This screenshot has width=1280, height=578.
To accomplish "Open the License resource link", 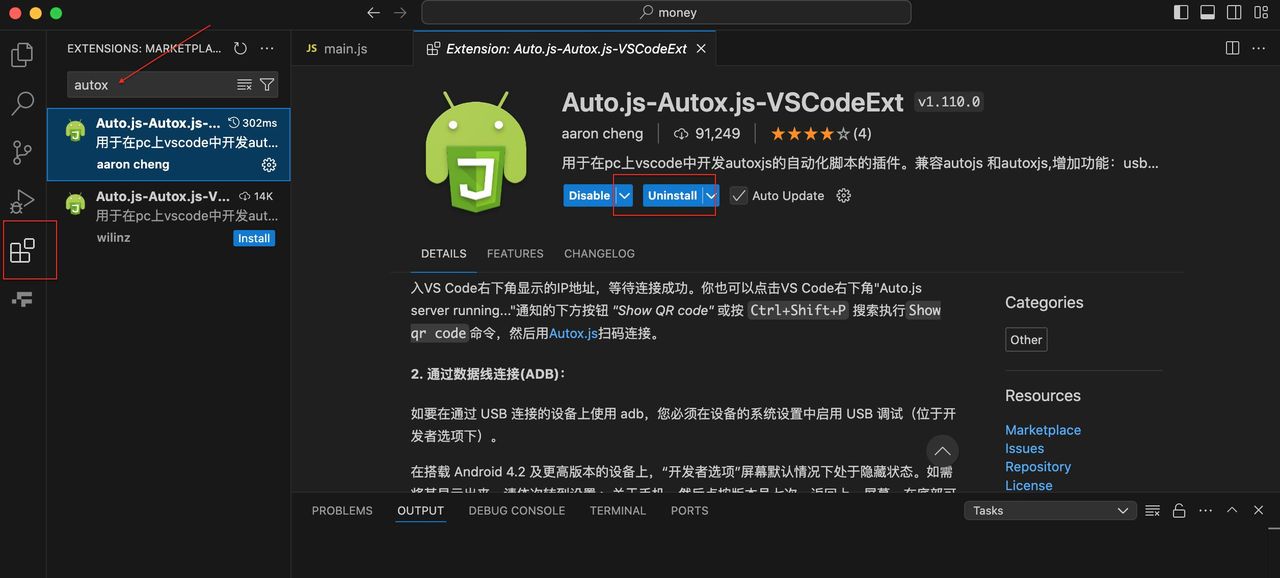I will pos(1029,485).
